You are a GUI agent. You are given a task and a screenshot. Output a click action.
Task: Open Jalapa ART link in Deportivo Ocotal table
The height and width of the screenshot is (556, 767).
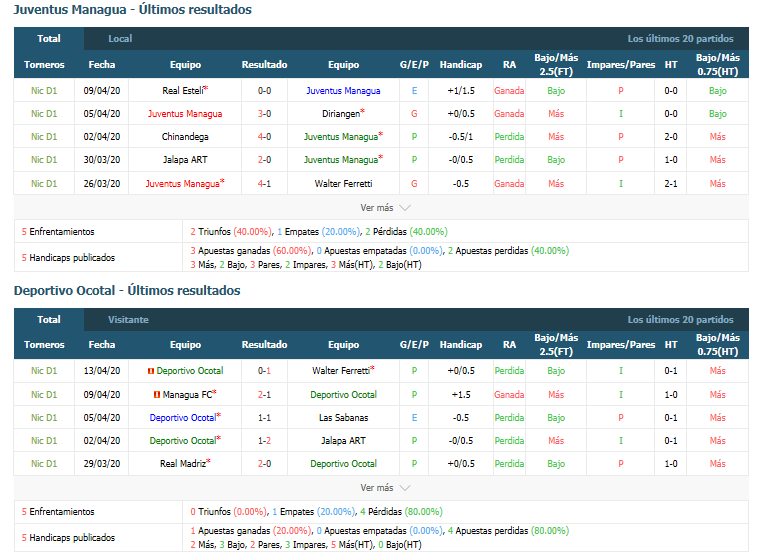point(343,441)
